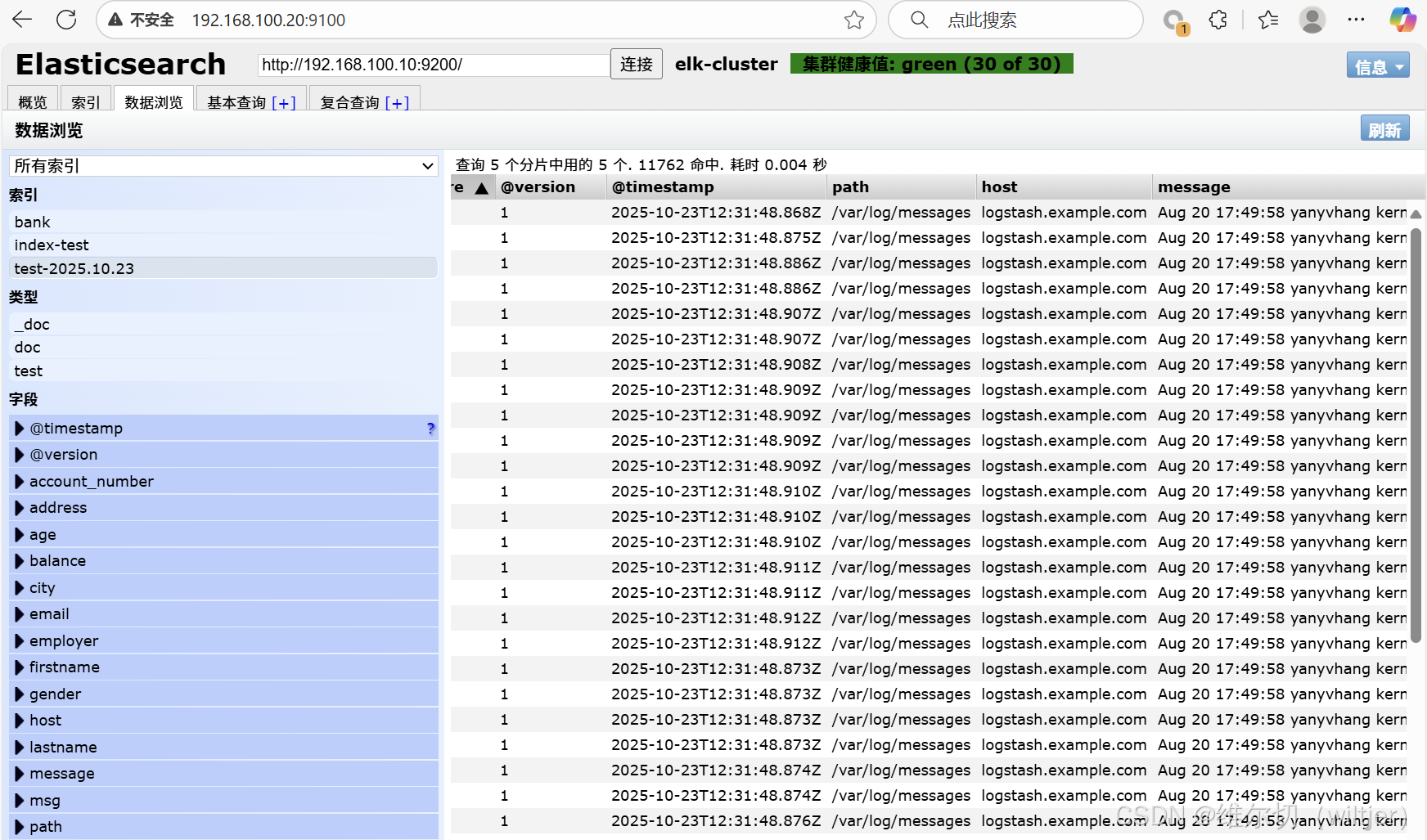
Task: Open row with timestamp 2025-10-23T12:31:48.868Z
Action: coord(929,213)
